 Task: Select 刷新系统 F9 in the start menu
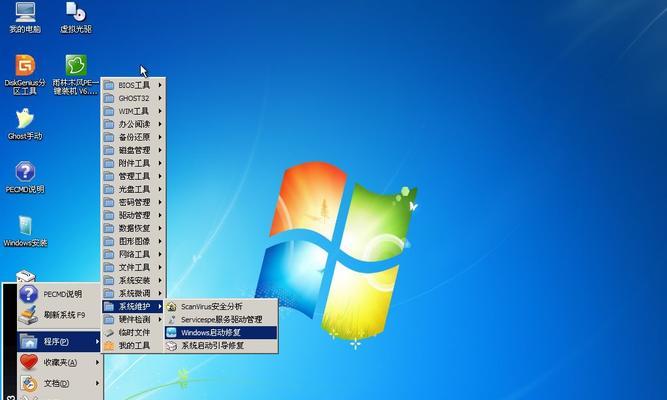click(59, 315)
